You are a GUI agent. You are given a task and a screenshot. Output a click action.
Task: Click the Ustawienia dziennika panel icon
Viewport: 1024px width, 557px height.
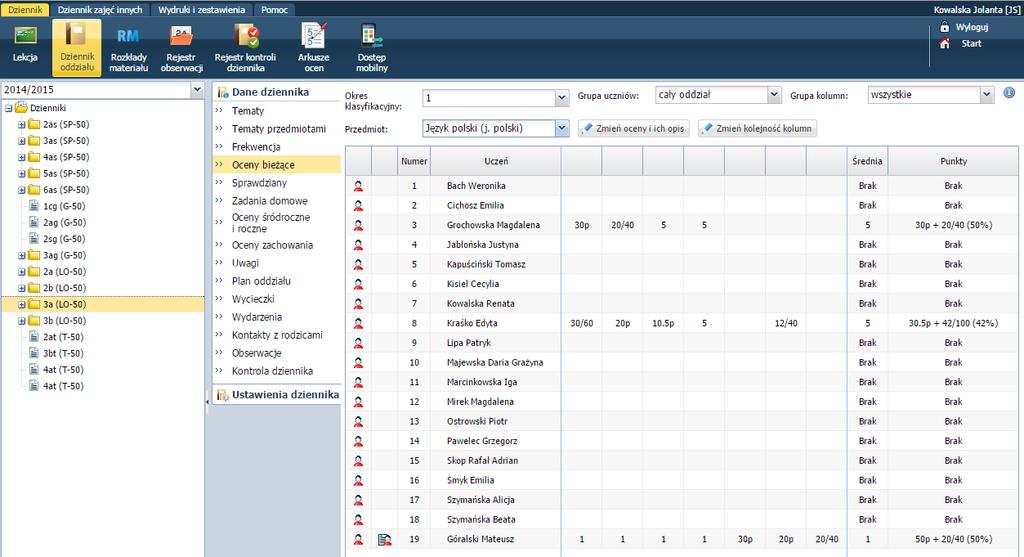point(222,394)
